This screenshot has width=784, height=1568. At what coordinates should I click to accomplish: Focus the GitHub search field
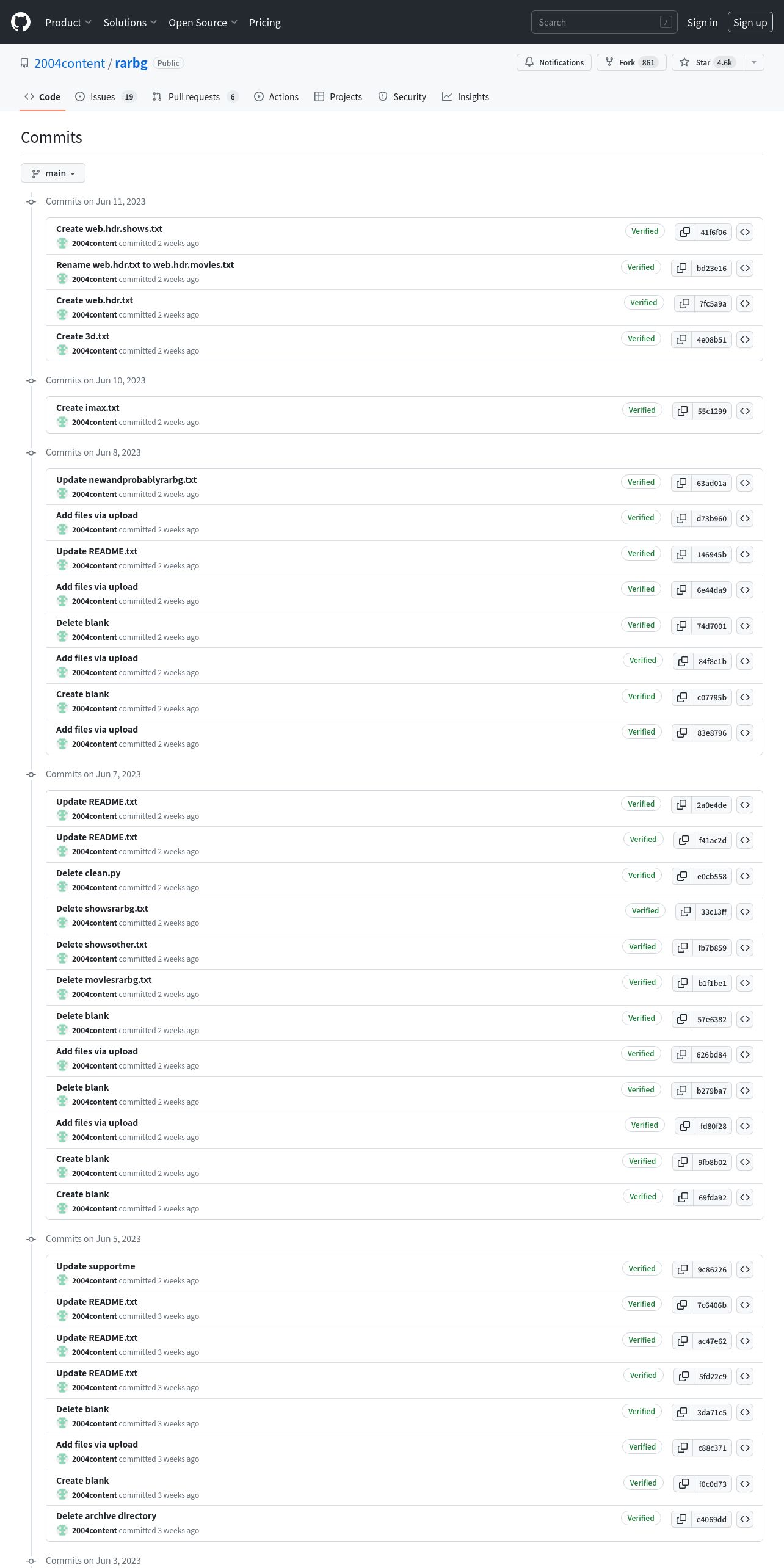coord(604,22)
